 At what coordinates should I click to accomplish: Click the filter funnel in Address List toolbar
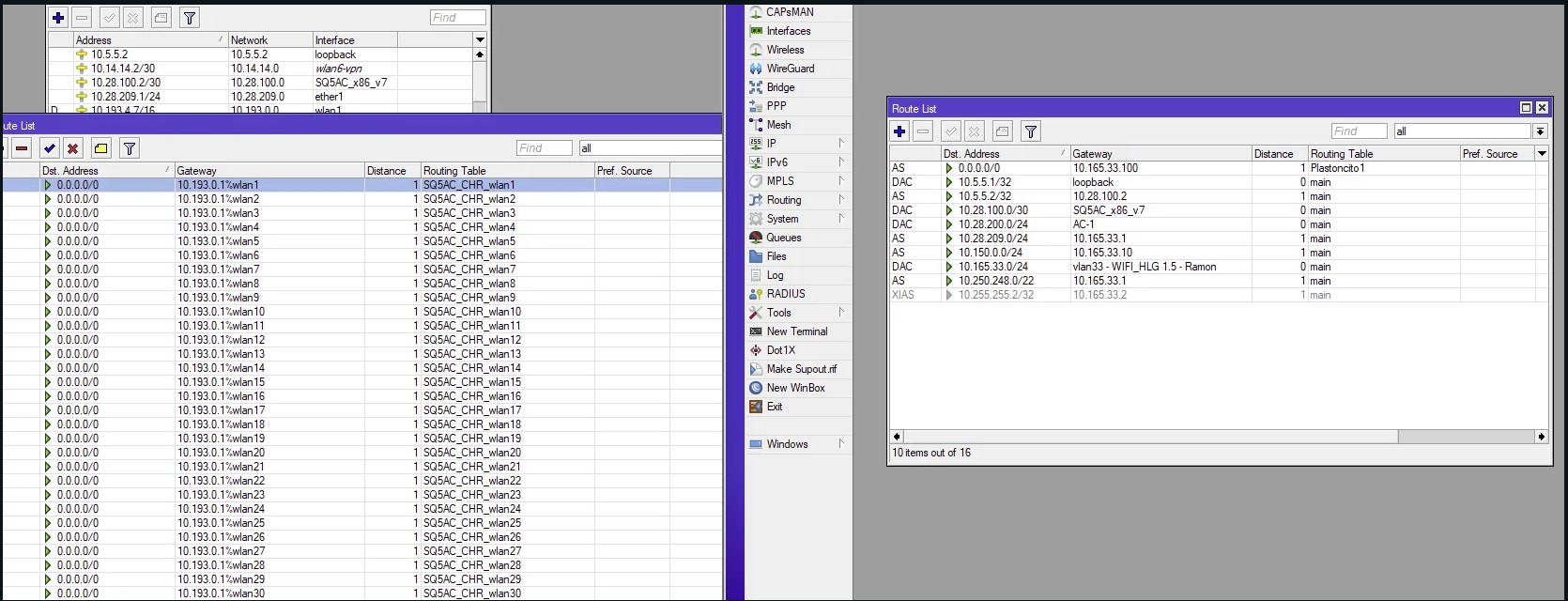[189, 18]
